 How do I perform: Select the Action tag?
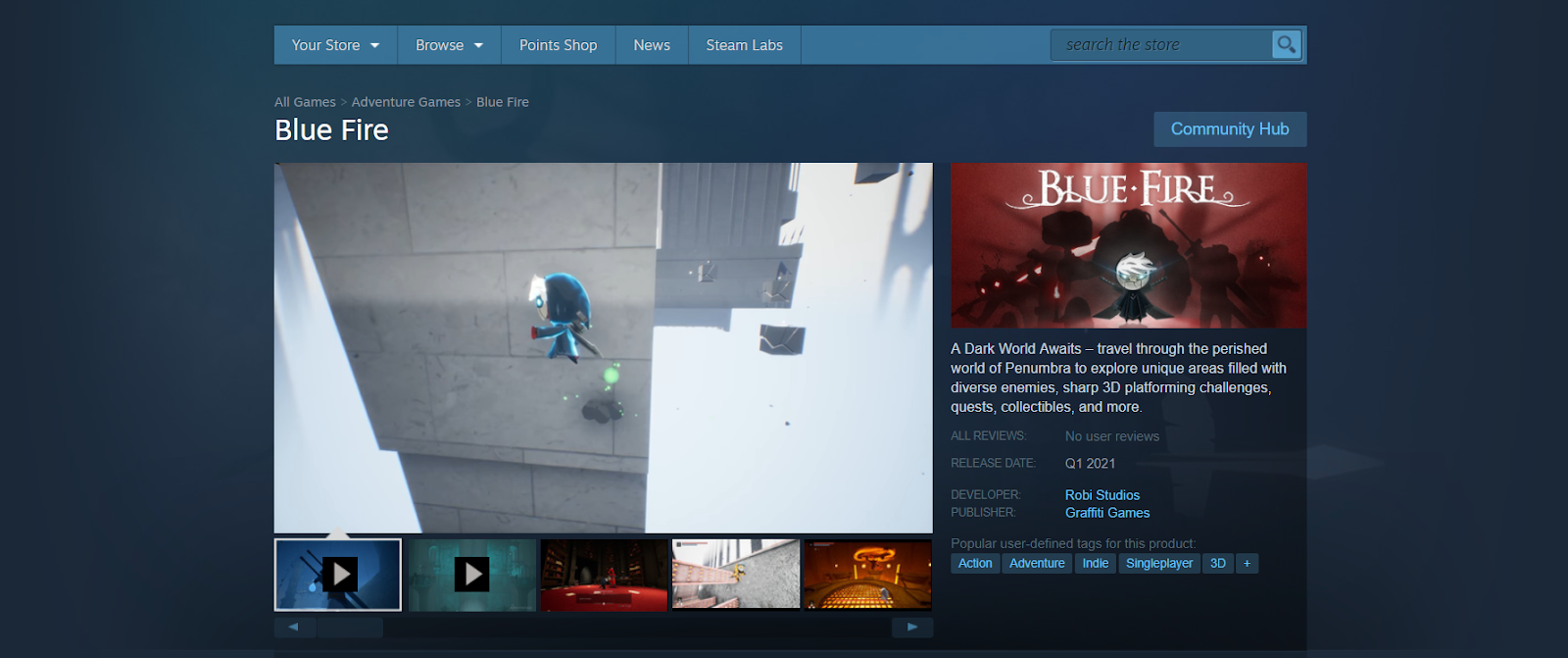[x=975, y=563]
